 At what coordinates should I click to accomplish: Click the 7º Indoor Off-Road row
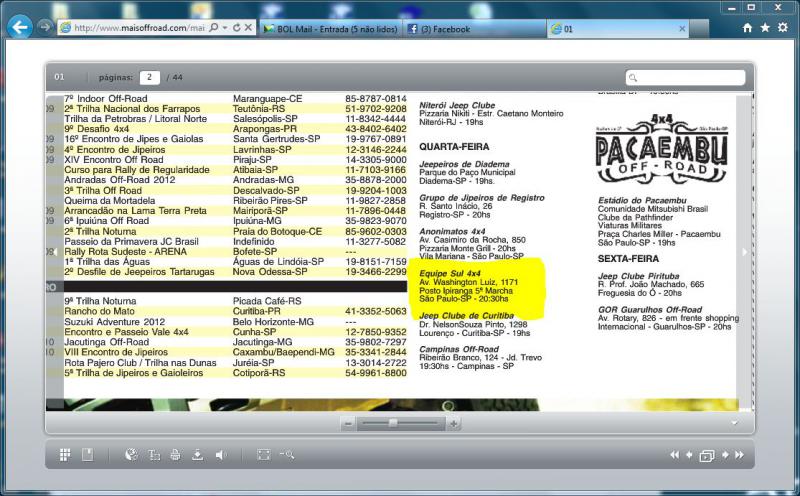(235, 98)
